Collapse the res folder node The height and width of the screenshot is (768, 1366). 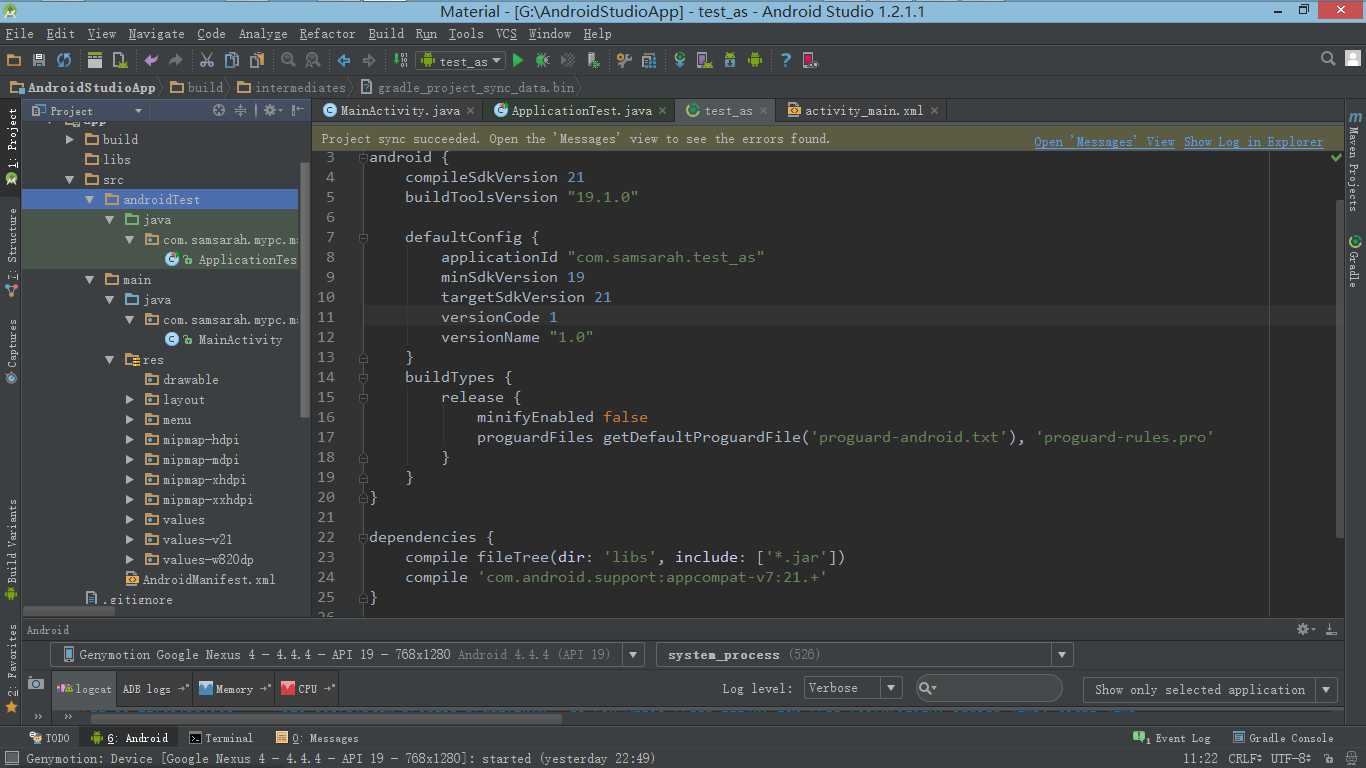click(x=110, y=359)
